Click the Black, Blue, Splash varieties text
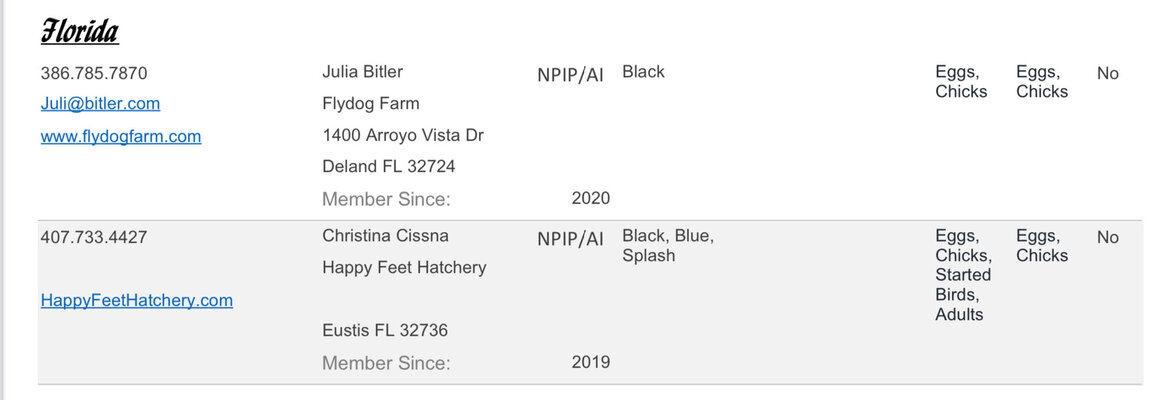Viewport: 1174px width, 400px height. click(668, 246)
